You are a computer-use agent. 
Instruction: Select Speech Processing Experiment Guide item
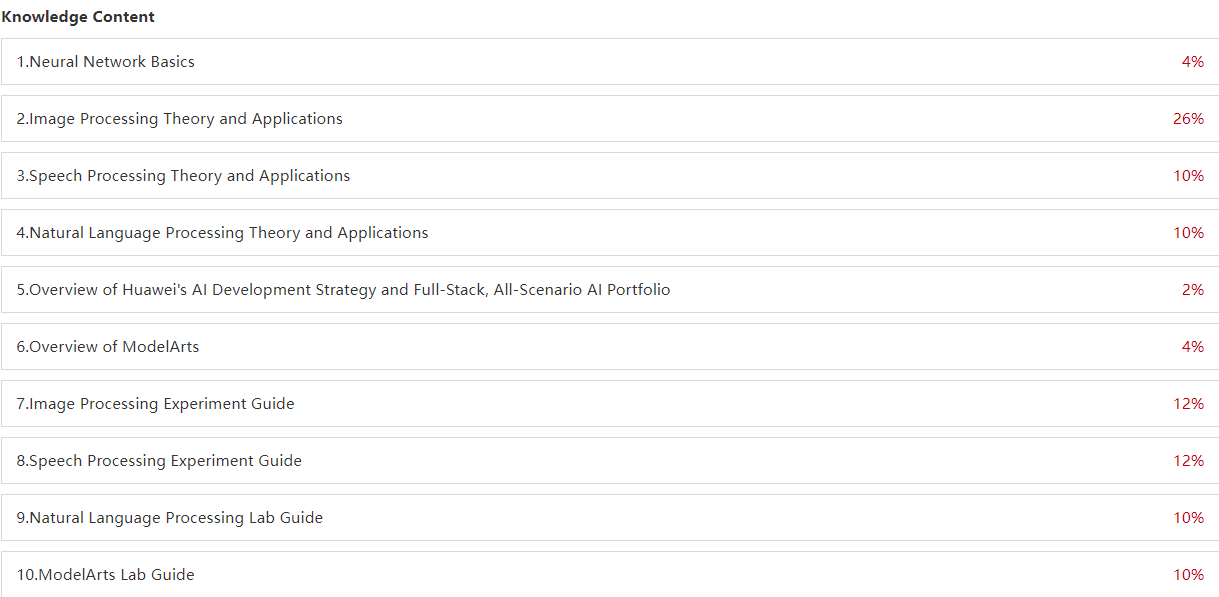click(x=609, y=461)
